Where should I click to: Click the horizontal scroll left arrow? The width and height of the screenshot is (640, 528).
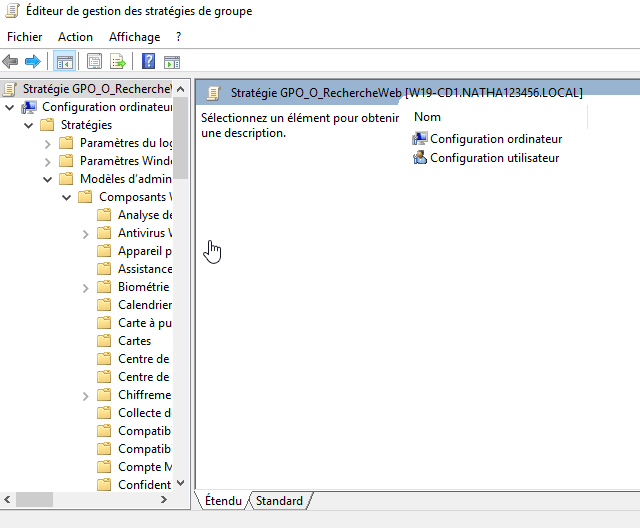[7, 499]
